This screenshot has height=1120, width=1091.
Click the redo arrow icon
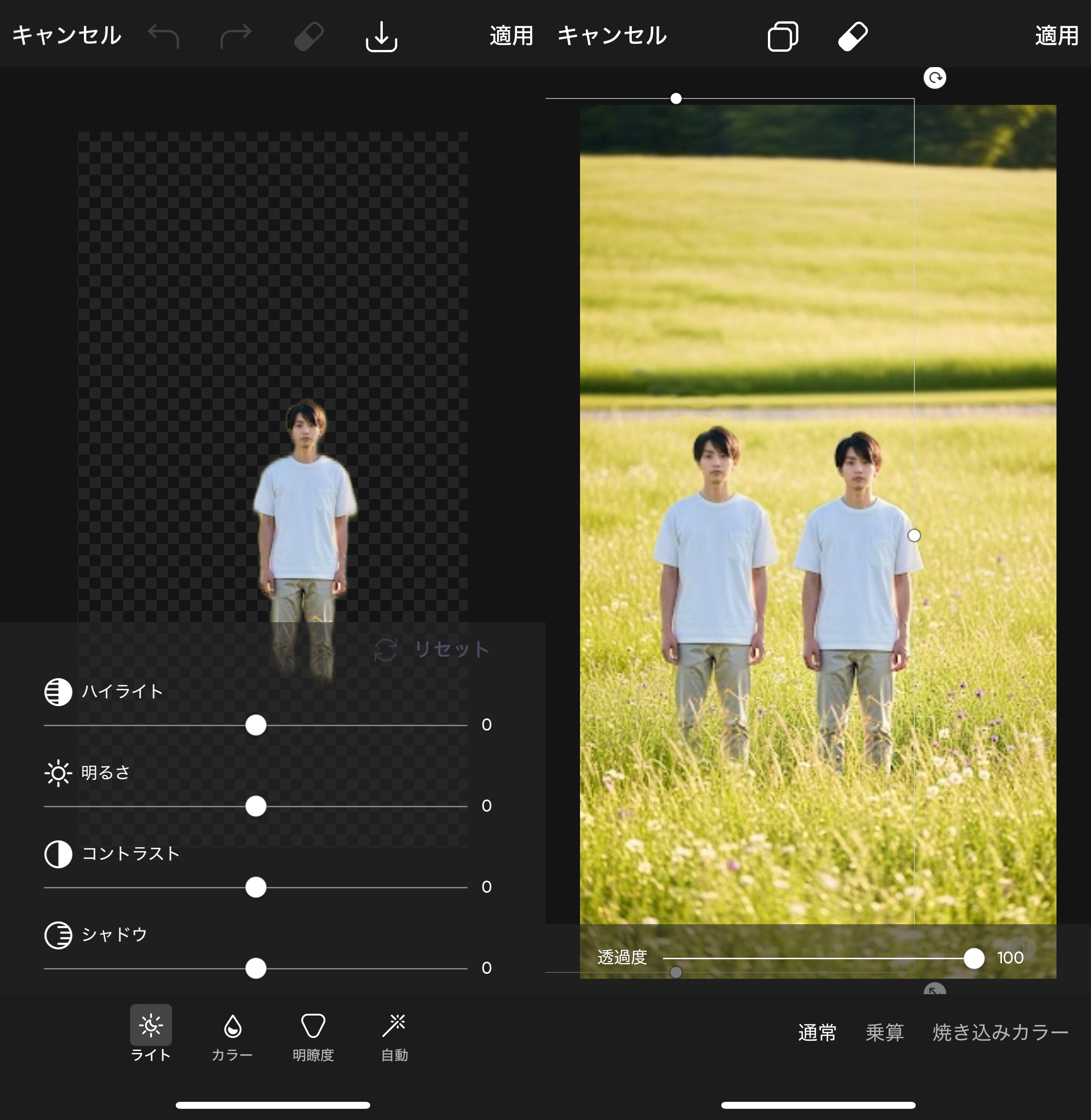(236, 35)
